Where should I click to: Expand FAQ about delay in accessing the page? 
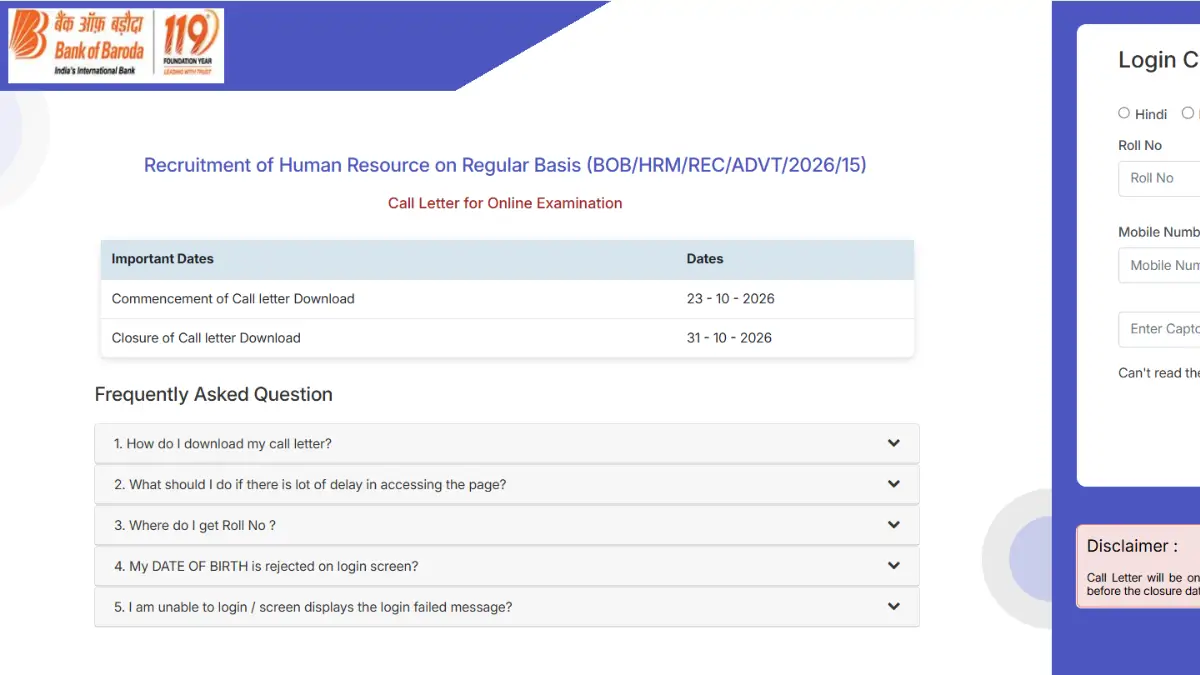click(x=507, y=484)
